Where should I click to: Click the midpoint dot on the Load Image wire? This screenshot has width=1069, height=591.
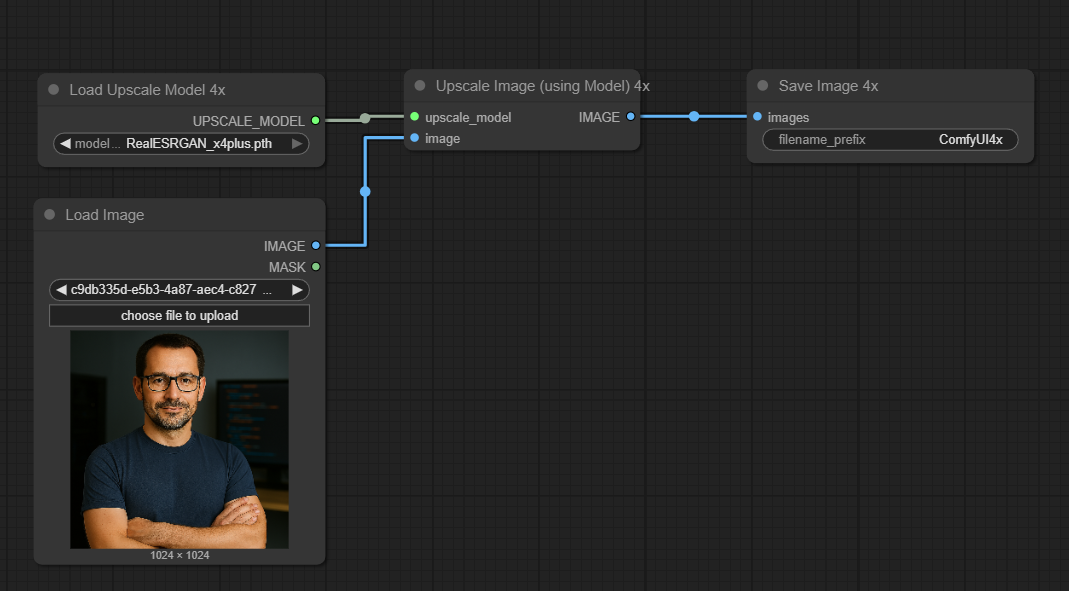(365, 191)
